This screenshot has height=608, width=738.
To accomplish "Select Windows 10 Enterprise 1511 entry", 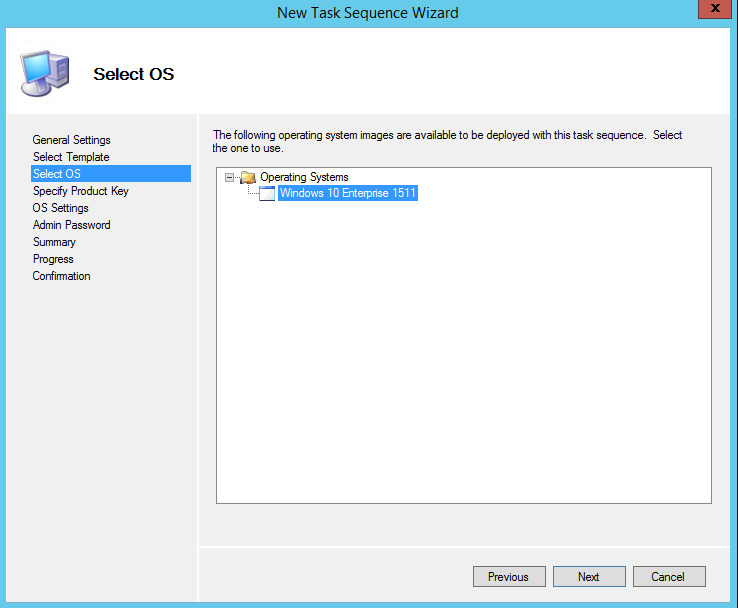I will tap(347, 194).
